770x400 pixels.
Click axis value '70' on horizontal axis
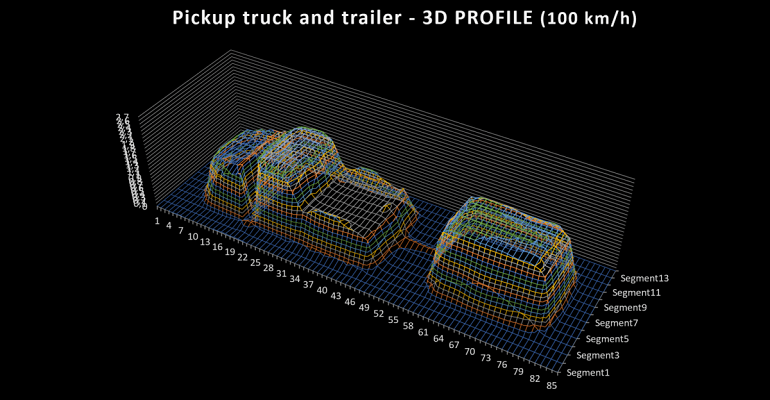pos(469,351)
